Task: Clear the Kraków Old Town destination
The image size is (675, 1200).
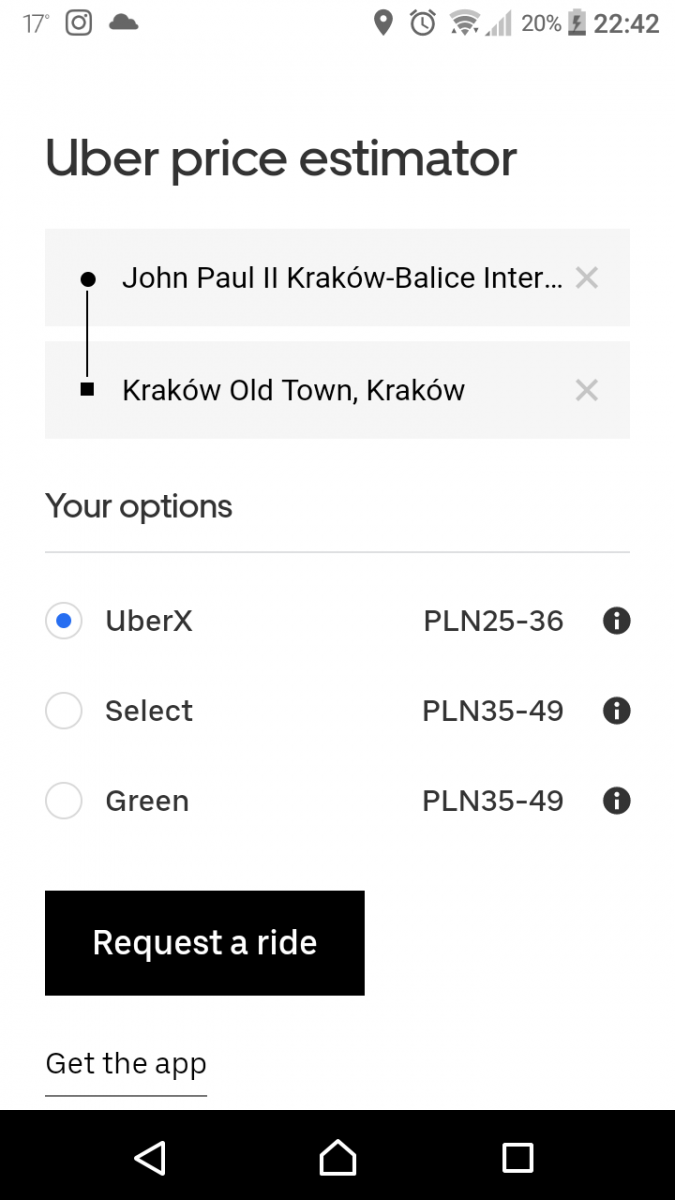Action: pyautogui.click(x=587, y=390)
